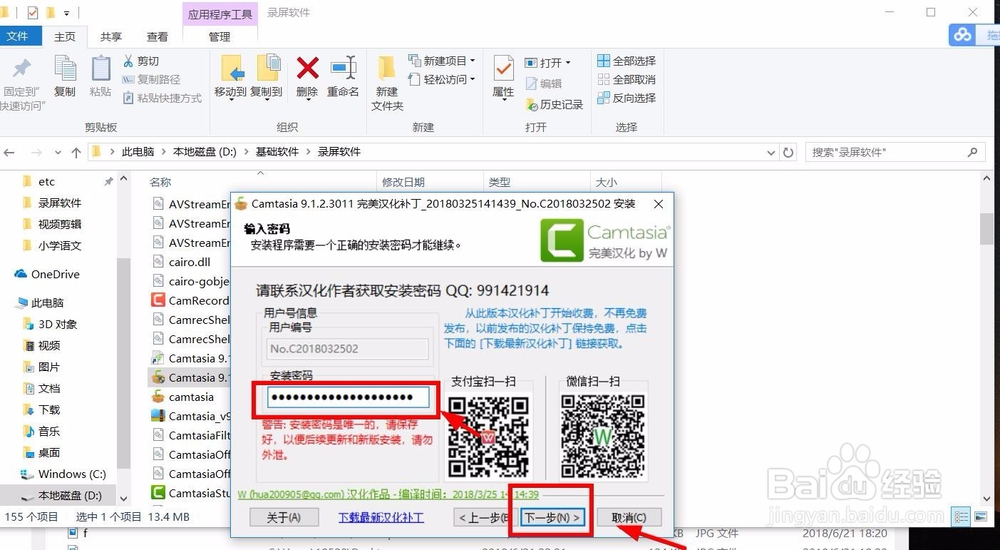This screenshot has height=550, width=1000.
Task: Click the WeChat QR code image
Action: pyautogui.click(x=603, y=438)
